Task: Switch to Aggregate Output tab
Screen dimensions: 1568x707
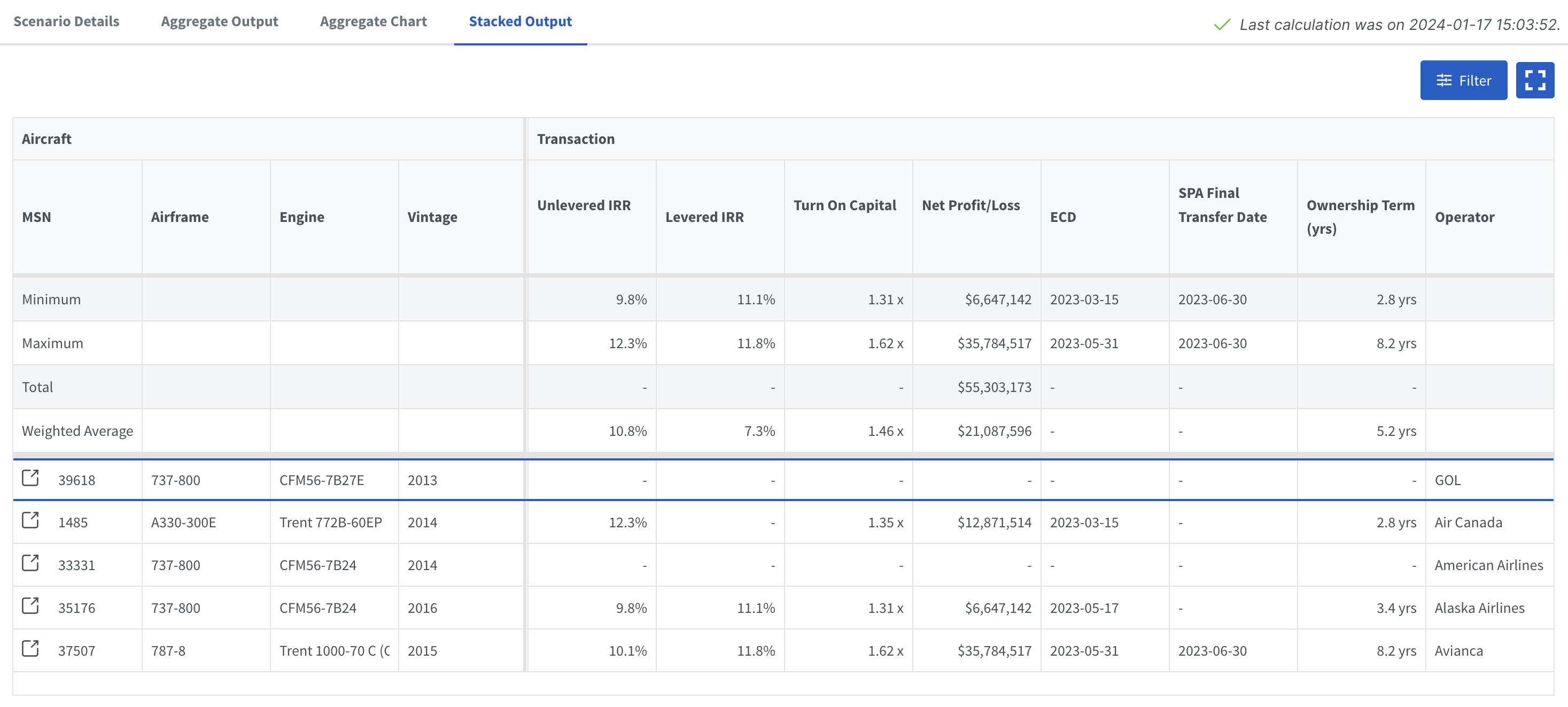Action: [x=219, y=21]
